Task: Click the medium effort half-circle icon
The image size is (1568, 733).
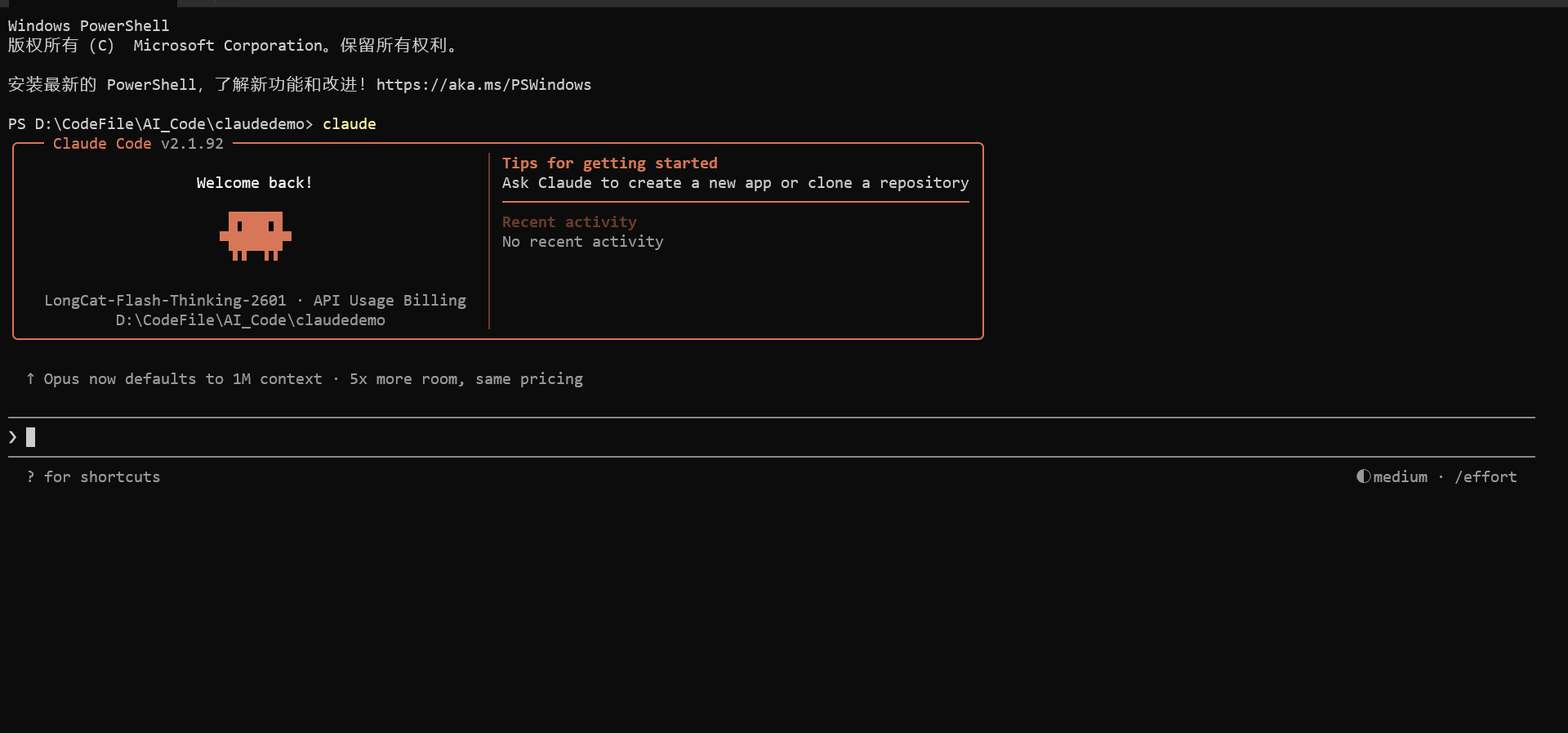Action: coord(1363,476)
